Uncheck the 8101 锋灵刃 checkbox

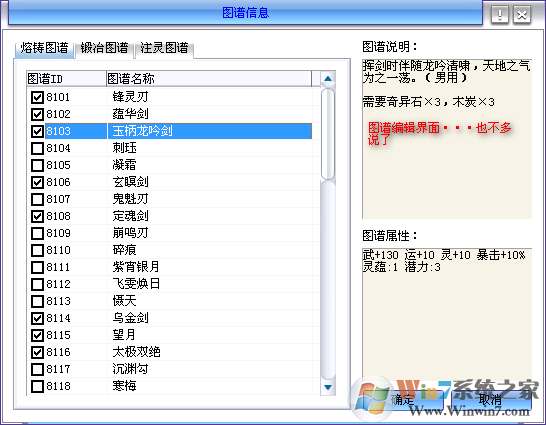click(37, 97)
